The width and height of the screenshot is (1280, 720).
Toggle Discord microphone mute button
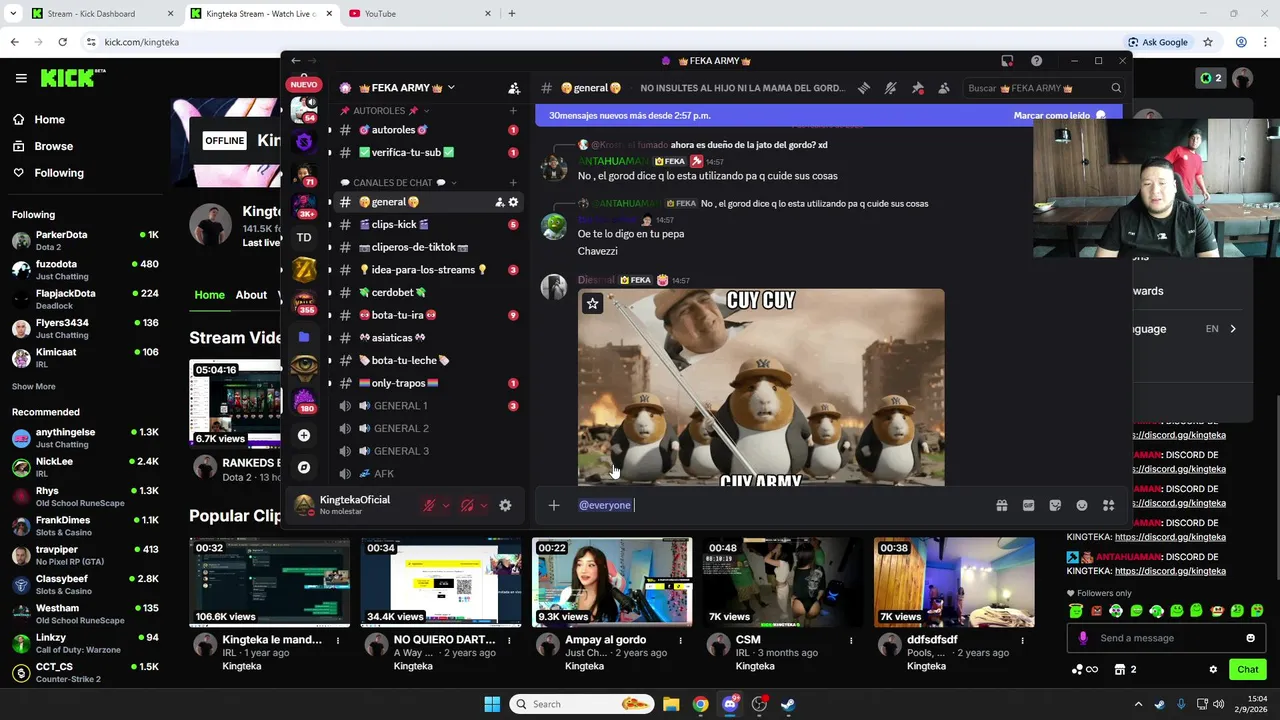tap(429, 506)
